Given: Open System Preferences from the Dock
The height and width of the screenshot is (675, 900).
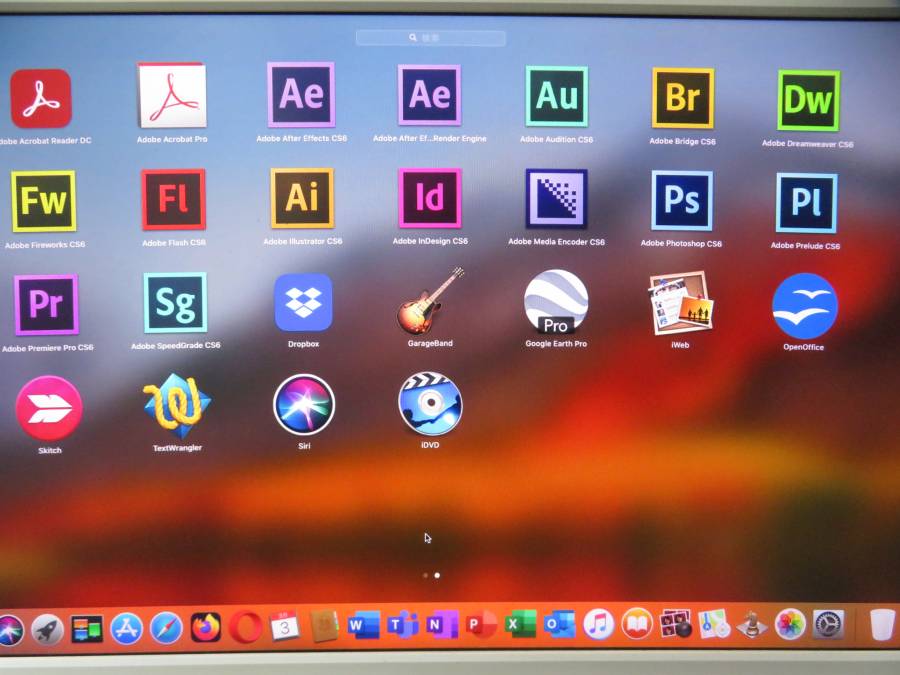Looking at the screenshot, I should click(x=828, y=624).
